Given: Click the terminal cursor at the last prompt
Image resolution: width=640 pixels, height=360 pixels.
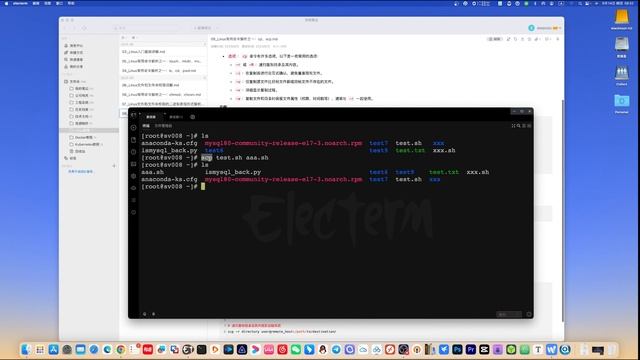Looking at the screenshot, I should coord(203,187).
